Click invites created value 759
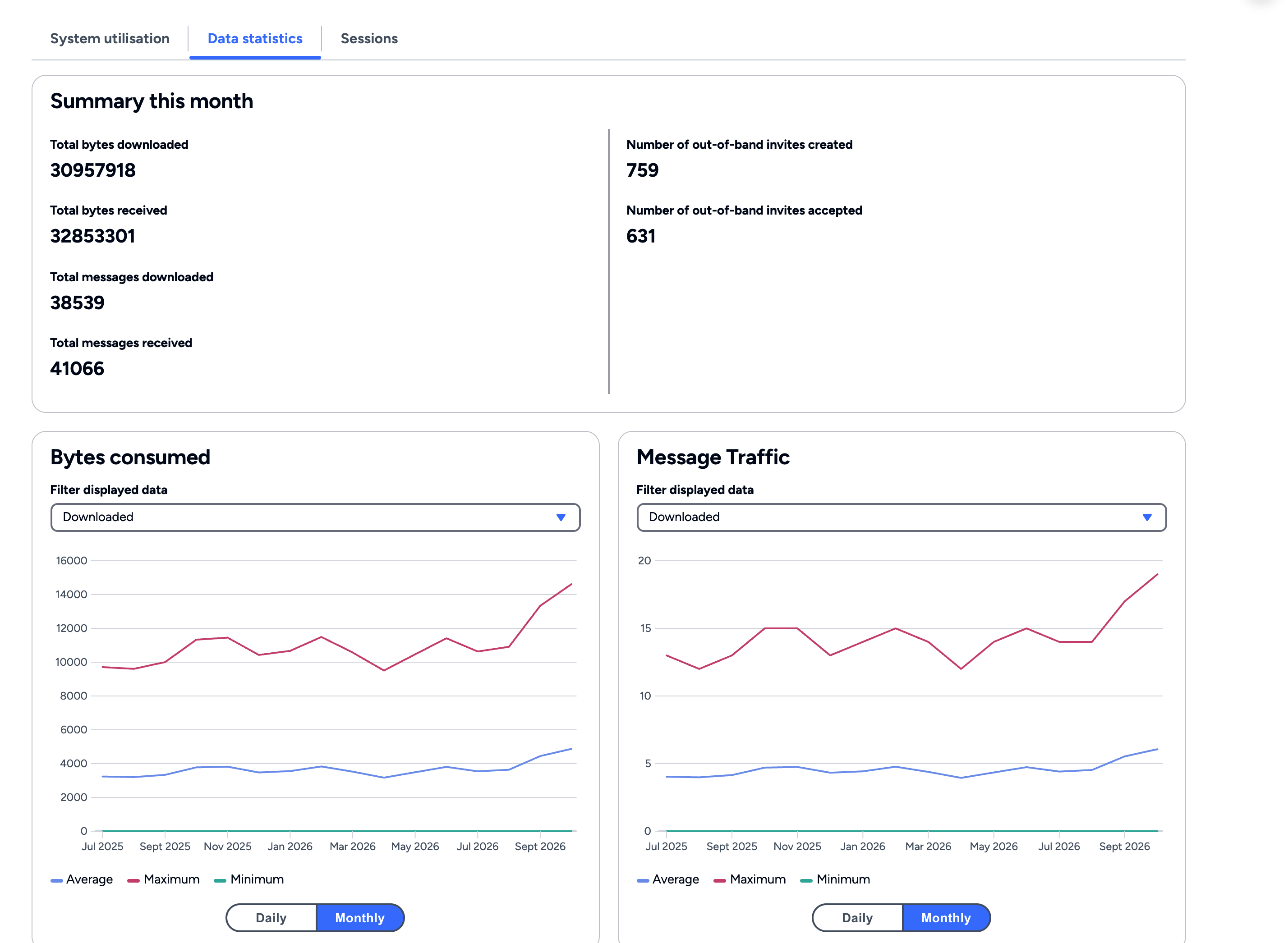This screenshot has height=943, width=1288. (643, 170)
